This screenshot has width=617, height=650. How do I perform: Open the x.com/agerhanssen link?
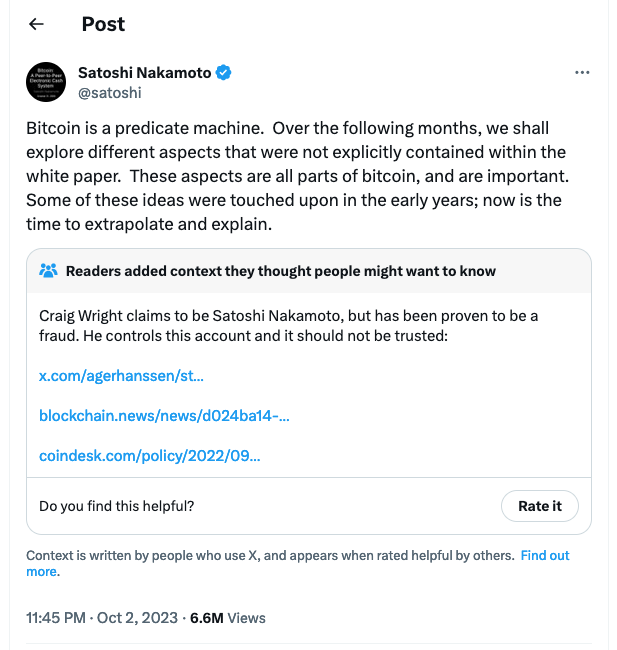pos(121,376)
